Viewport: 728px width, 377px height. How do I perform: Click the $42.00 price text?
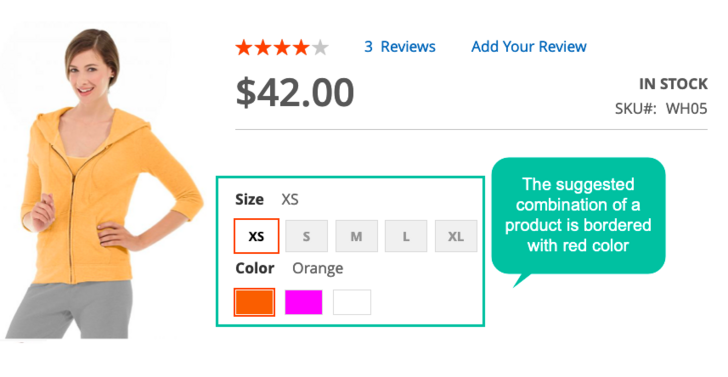(295, 93)
